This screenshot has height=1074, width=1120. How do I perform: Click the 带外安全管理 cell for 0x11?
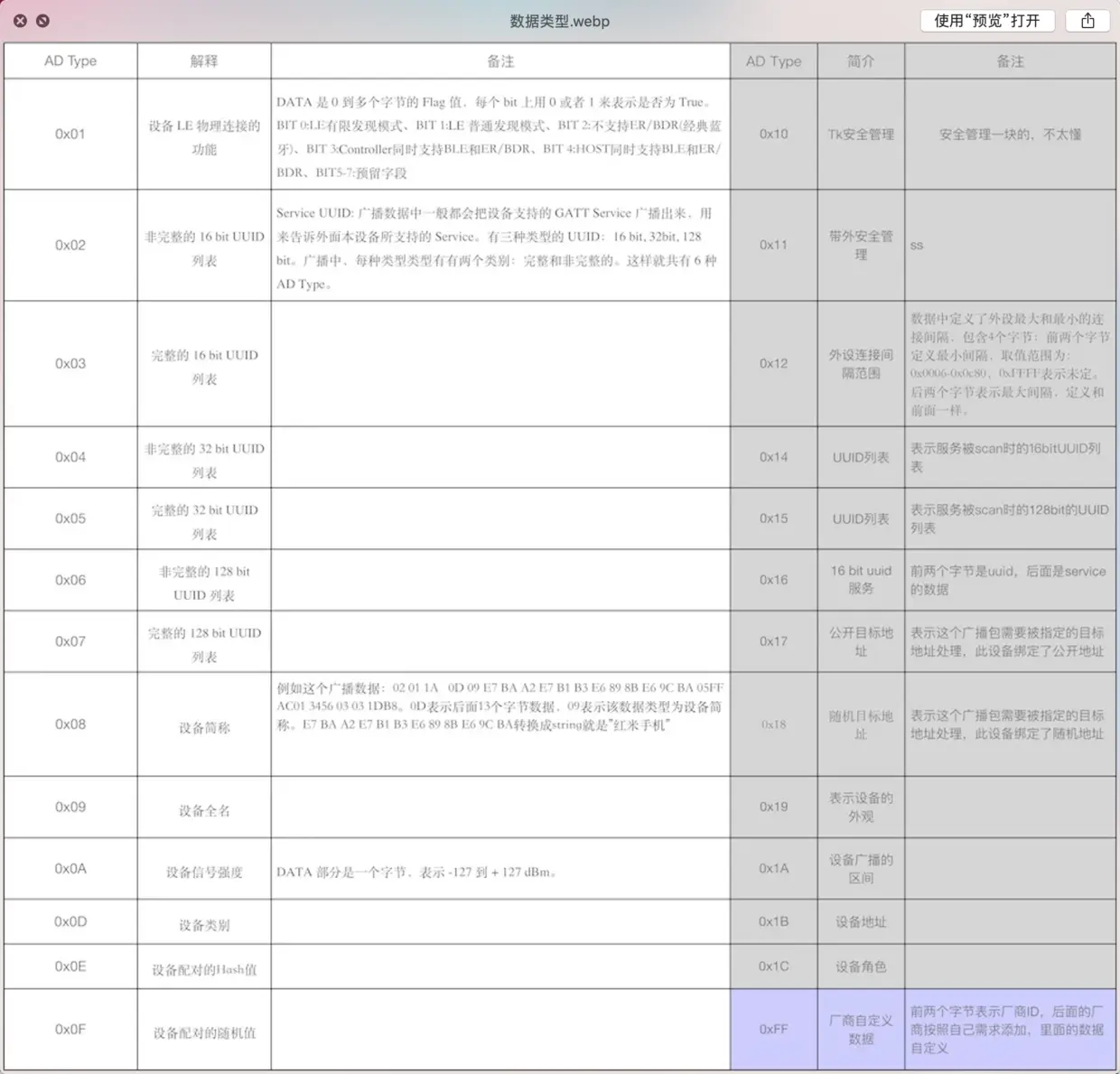pyautogui.click(x=860, y=245)
